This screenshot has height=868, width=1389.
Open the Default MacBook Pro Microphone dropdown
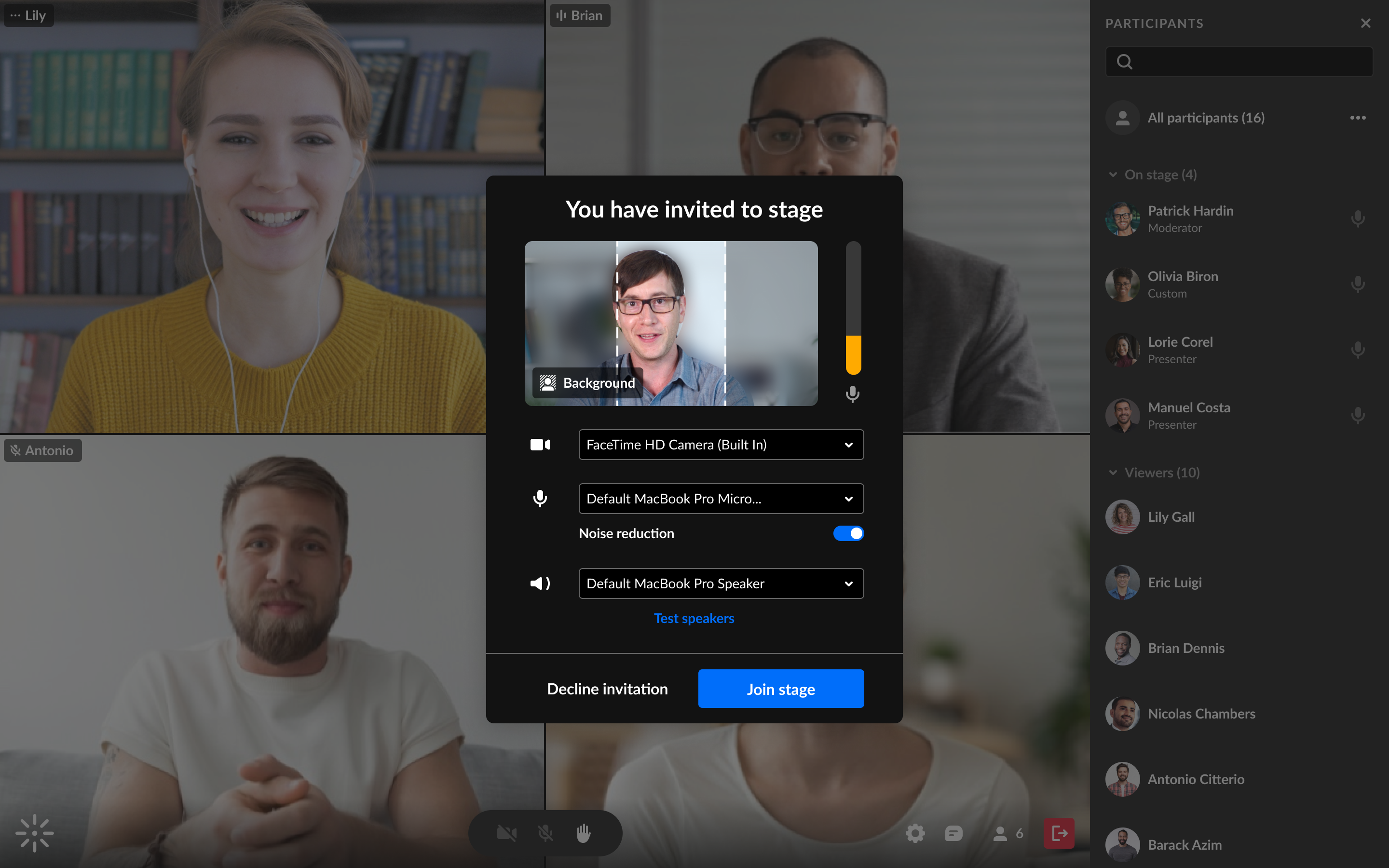point(721,499)
